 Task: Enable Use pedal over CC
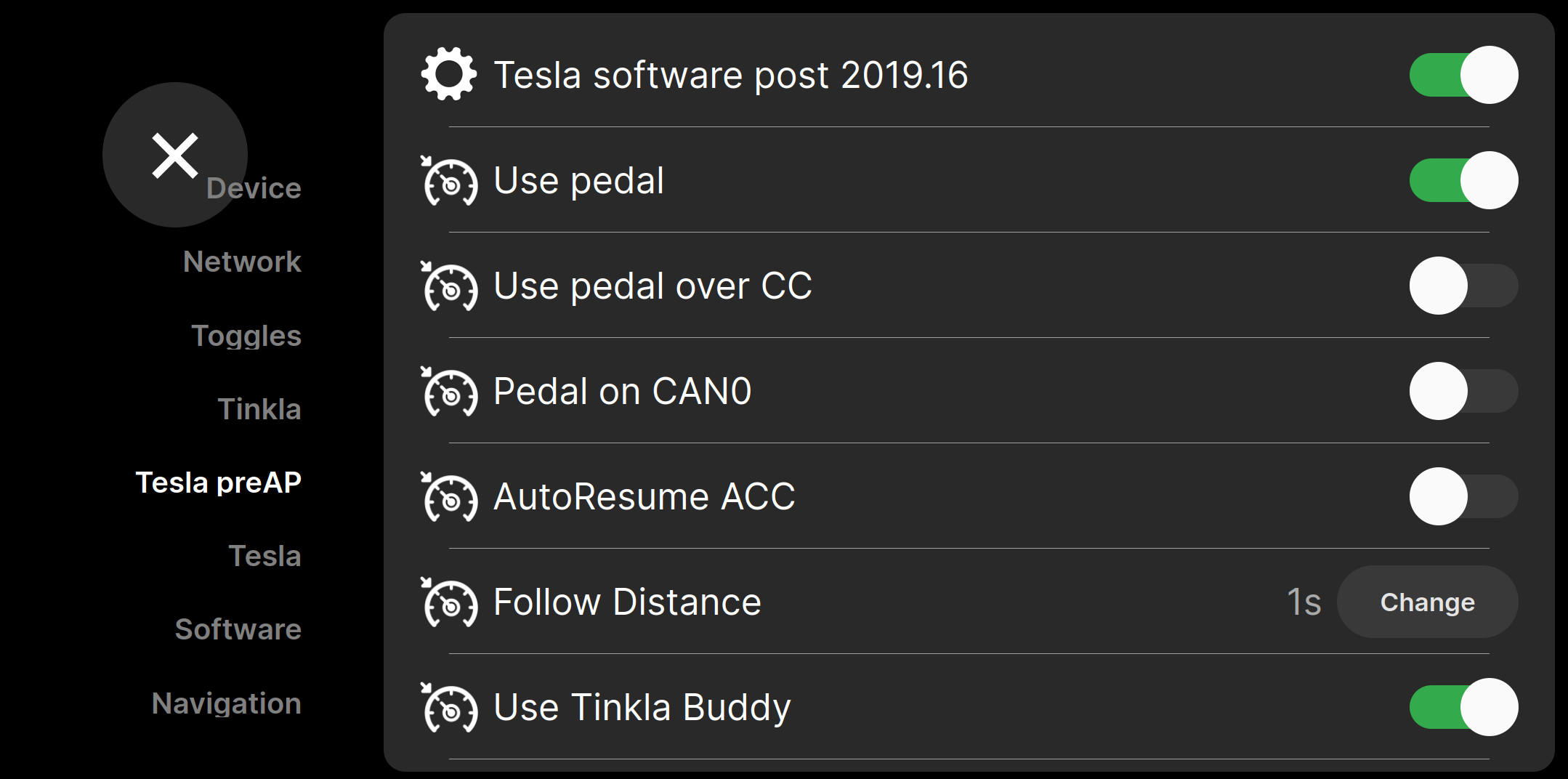[1463, 286]
